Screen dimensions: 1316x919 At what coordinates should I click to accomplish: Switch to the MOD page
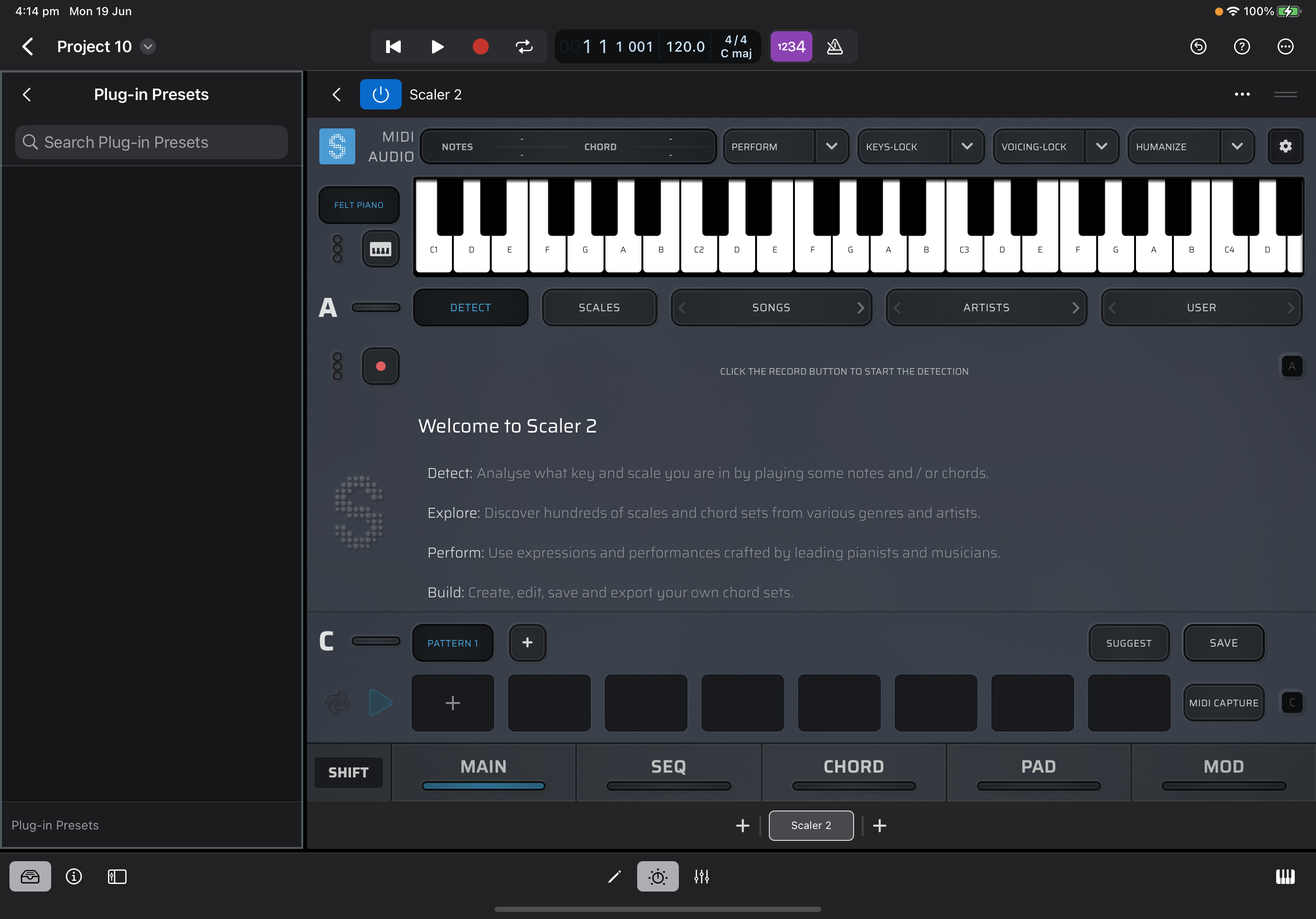1224,773
